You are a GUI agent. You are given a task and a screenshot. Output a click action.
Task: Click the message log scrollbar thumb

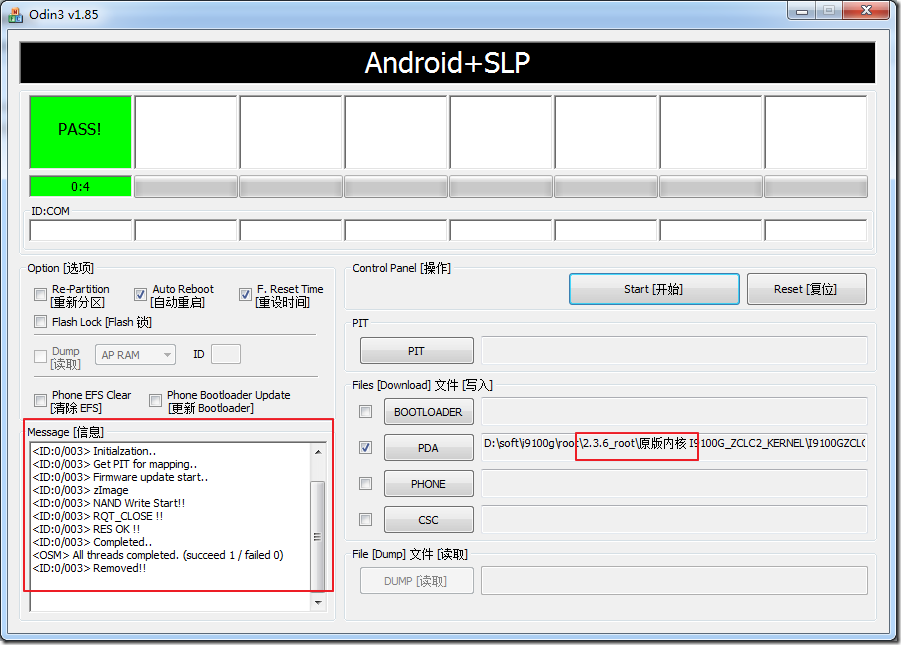click(x=318, y=537)
